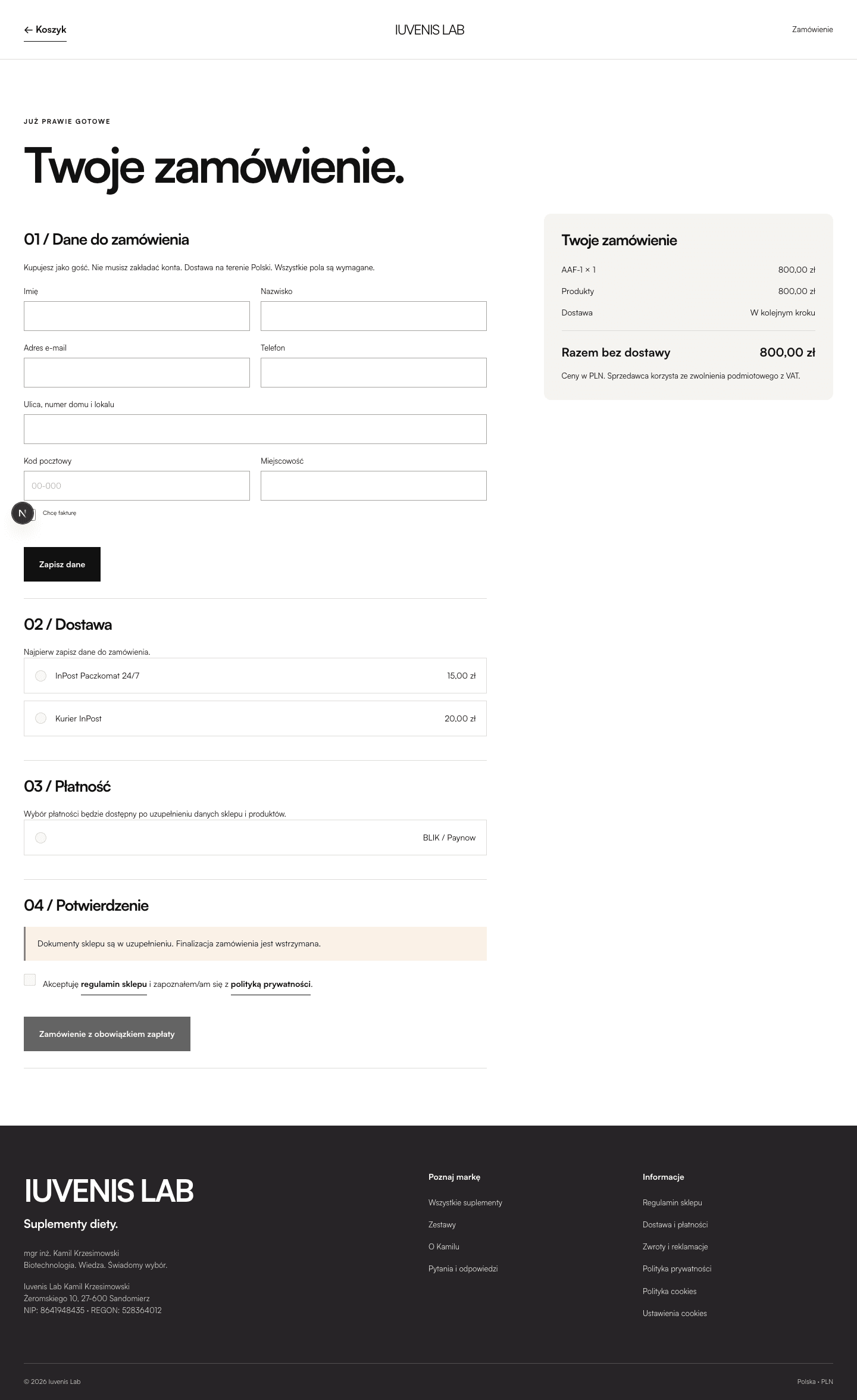Click the NIP and REGON line in the footer

(x=93, y=1310)
